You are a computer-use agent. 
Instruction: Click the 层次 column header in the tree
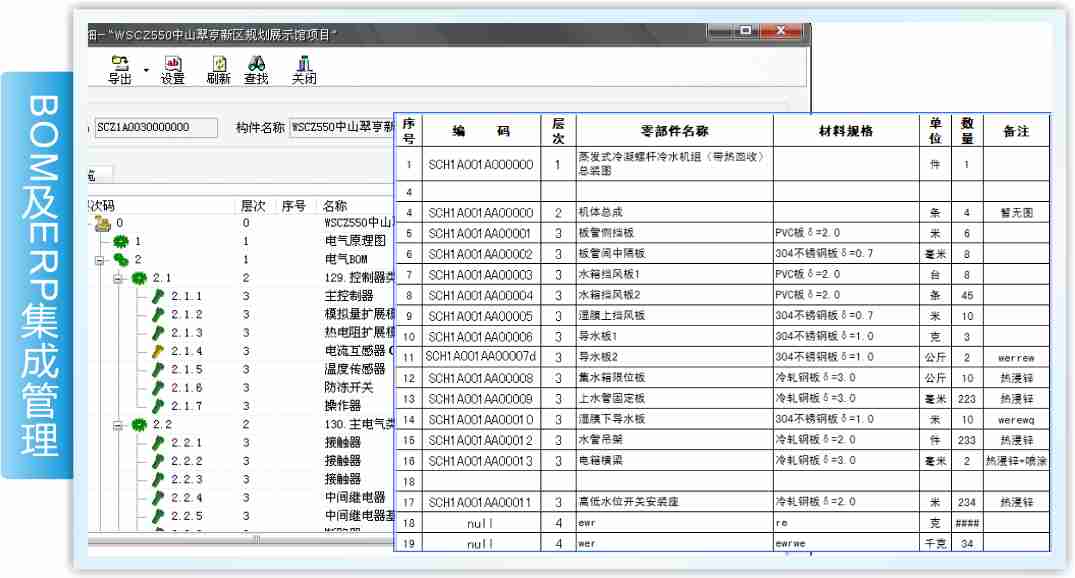point(252,205)
